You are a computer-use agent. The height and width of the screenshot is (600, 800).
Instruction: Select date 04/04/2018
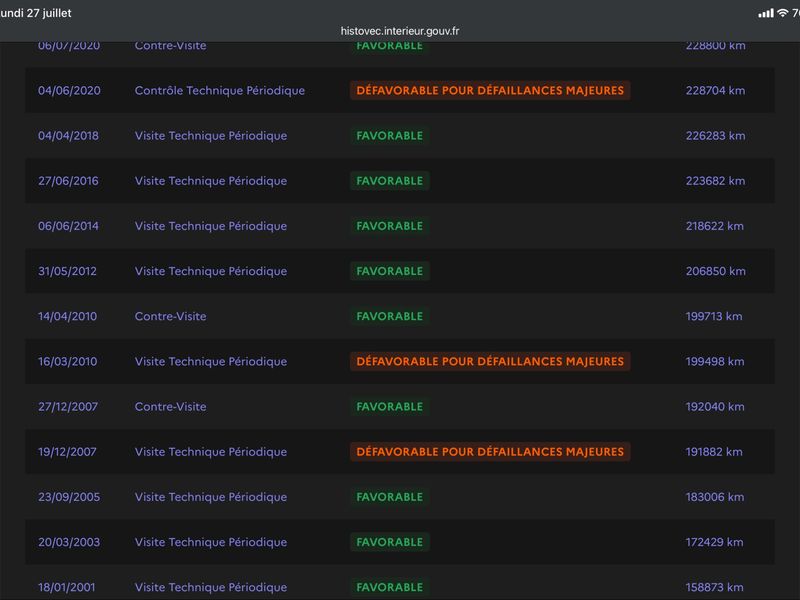pyautogui.click(x=68, y=136)
